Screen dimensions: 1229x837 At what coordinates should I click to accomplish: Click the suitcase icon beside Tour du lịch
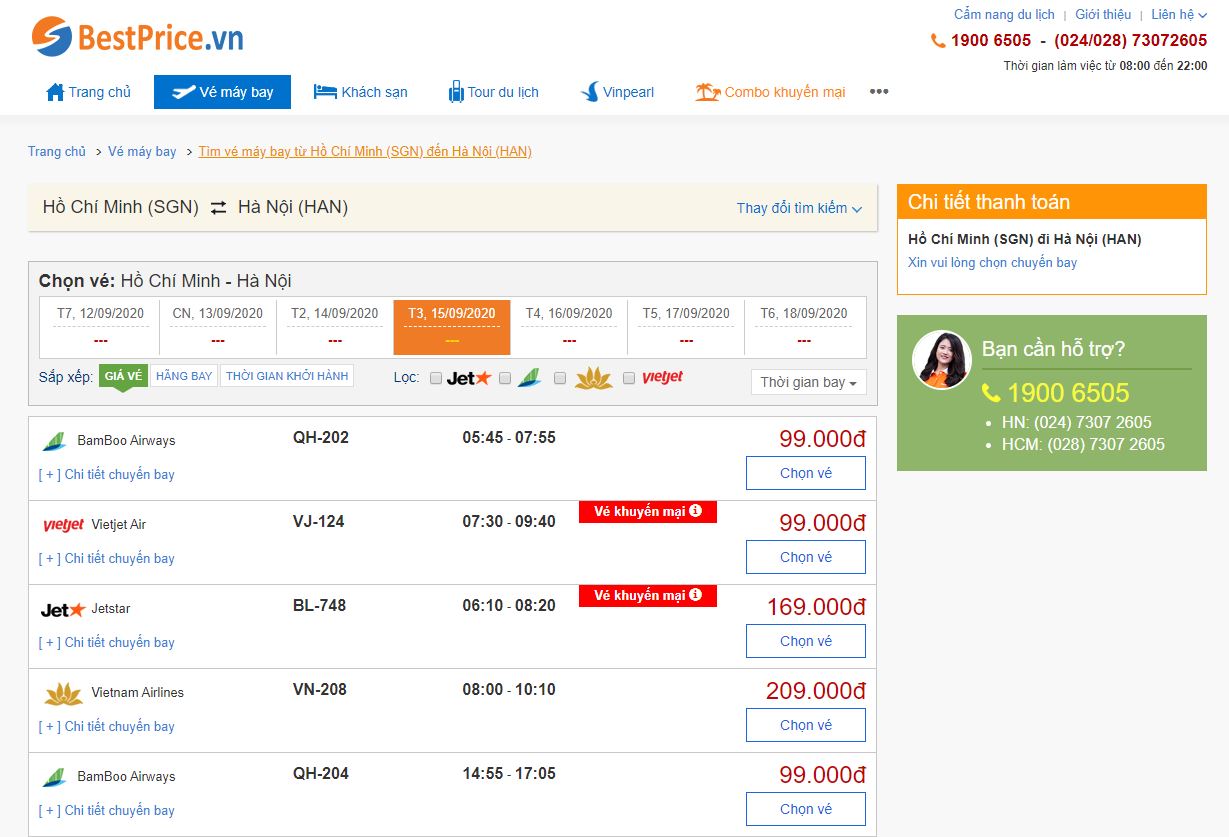pos(456,92)
